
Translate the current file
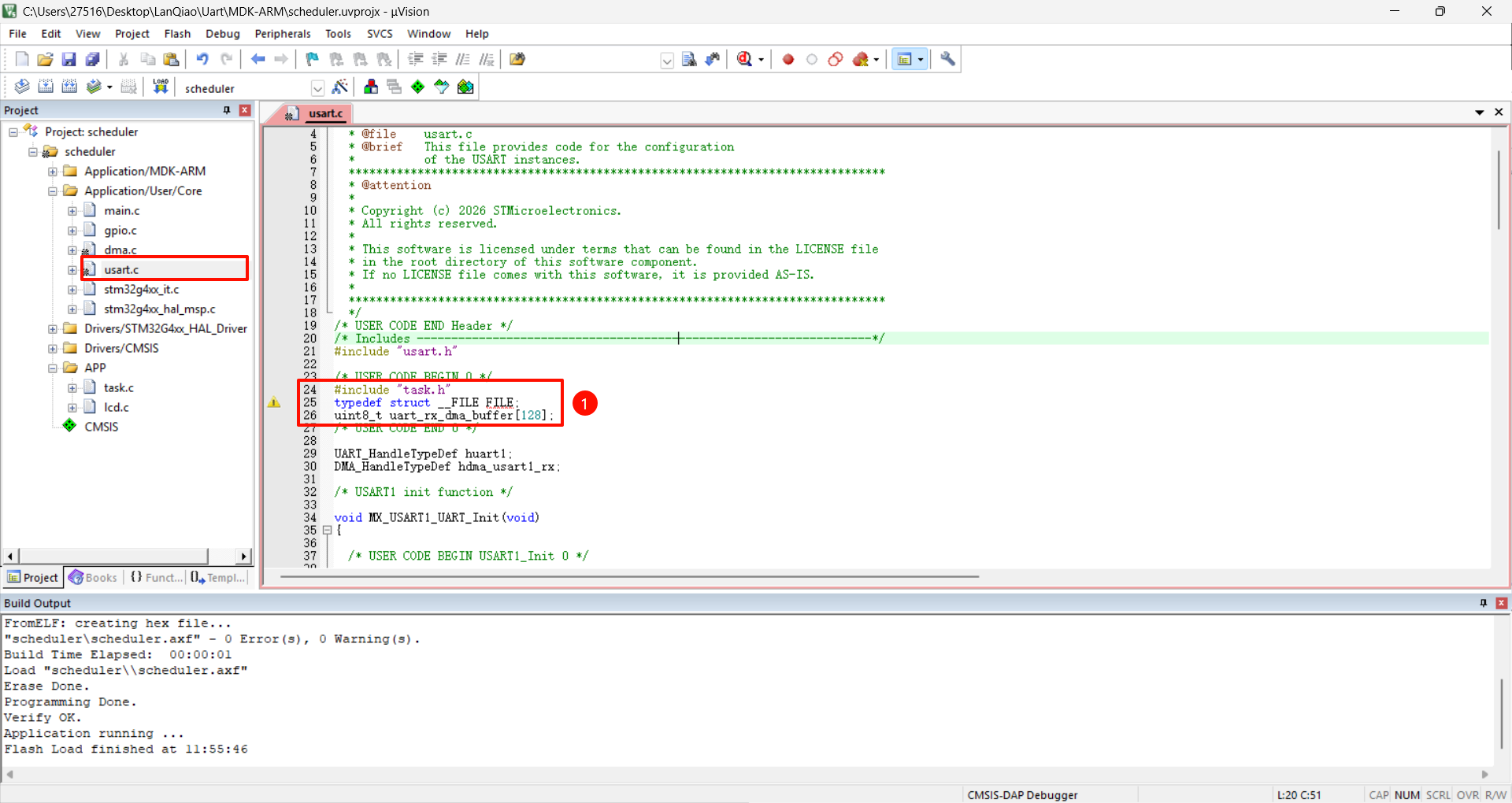click(x=22, y=87)
